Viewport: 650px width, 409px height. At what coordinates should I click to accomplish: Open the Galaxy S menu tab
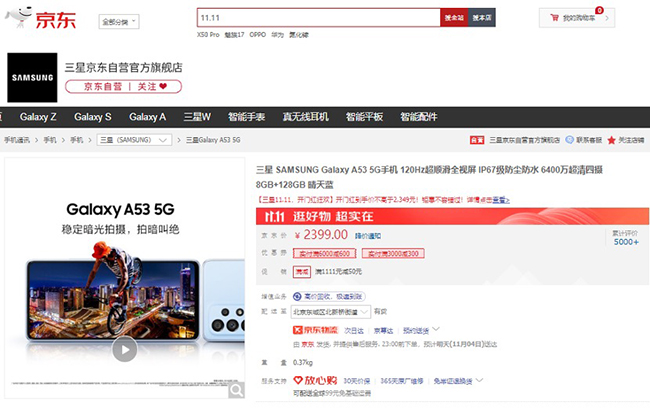[93, 117]
